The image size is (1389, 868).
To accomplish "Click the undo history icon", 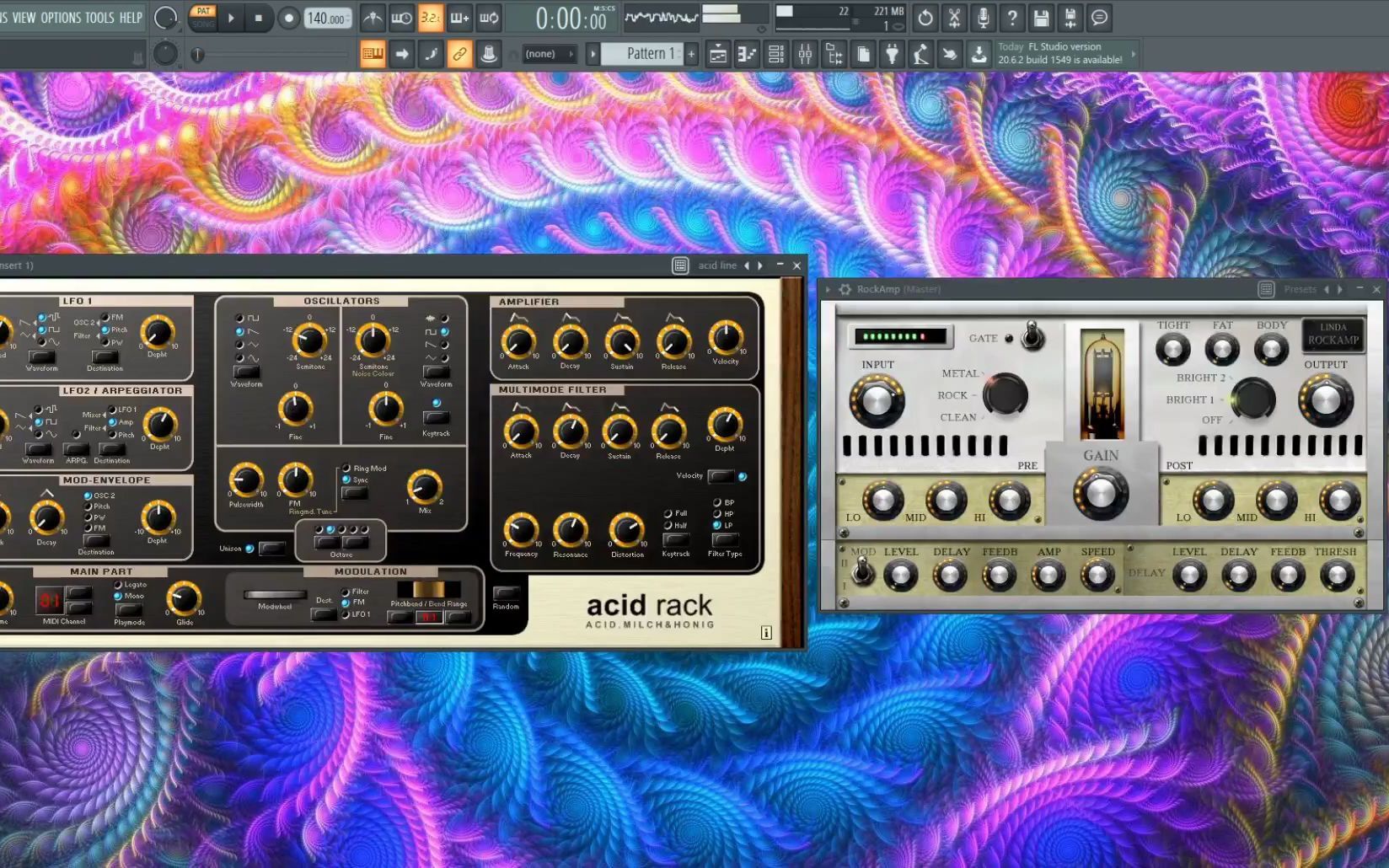I will (925, 18).
